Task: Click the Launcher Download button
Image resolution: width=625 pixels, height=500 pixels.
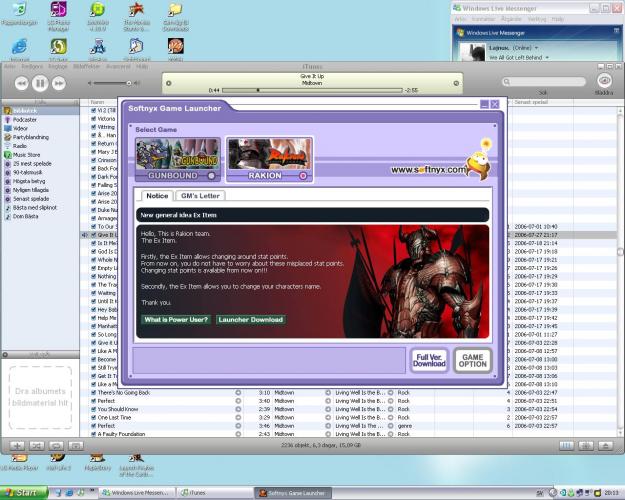Action: click(x=251, y=320)
